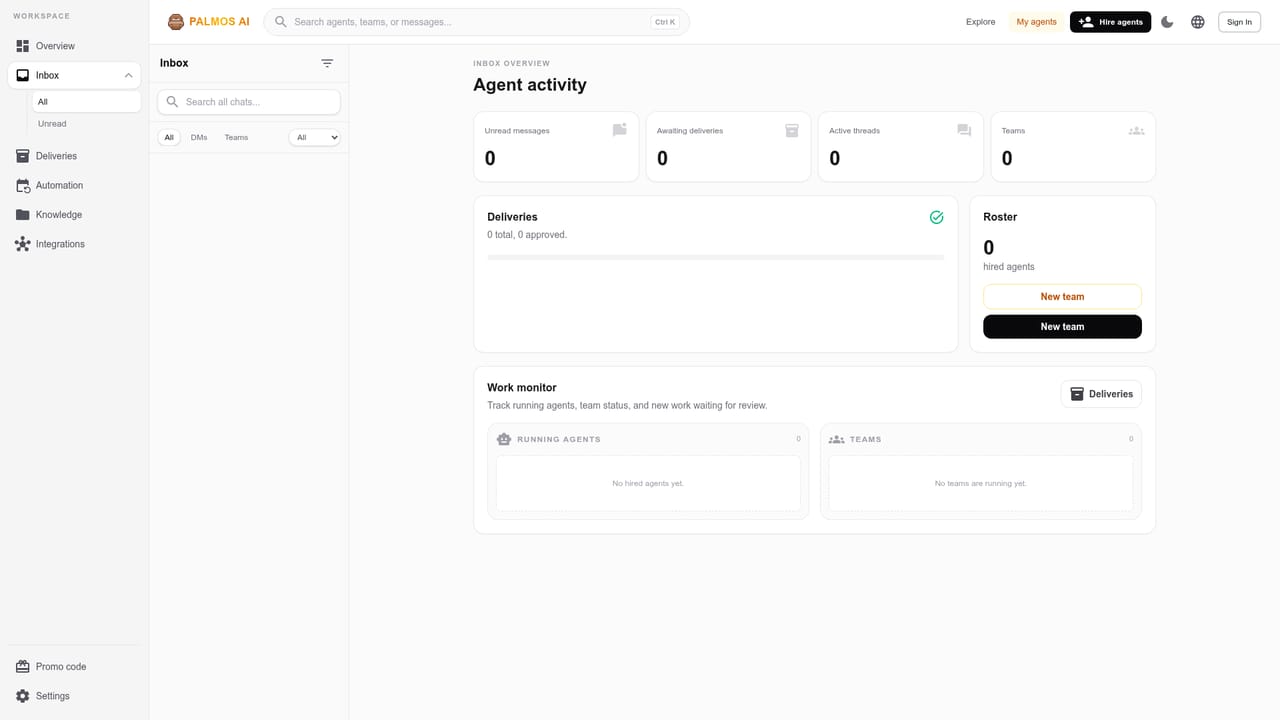Open the Explore link
1280x720 pixels.
(x=980, y=22)
